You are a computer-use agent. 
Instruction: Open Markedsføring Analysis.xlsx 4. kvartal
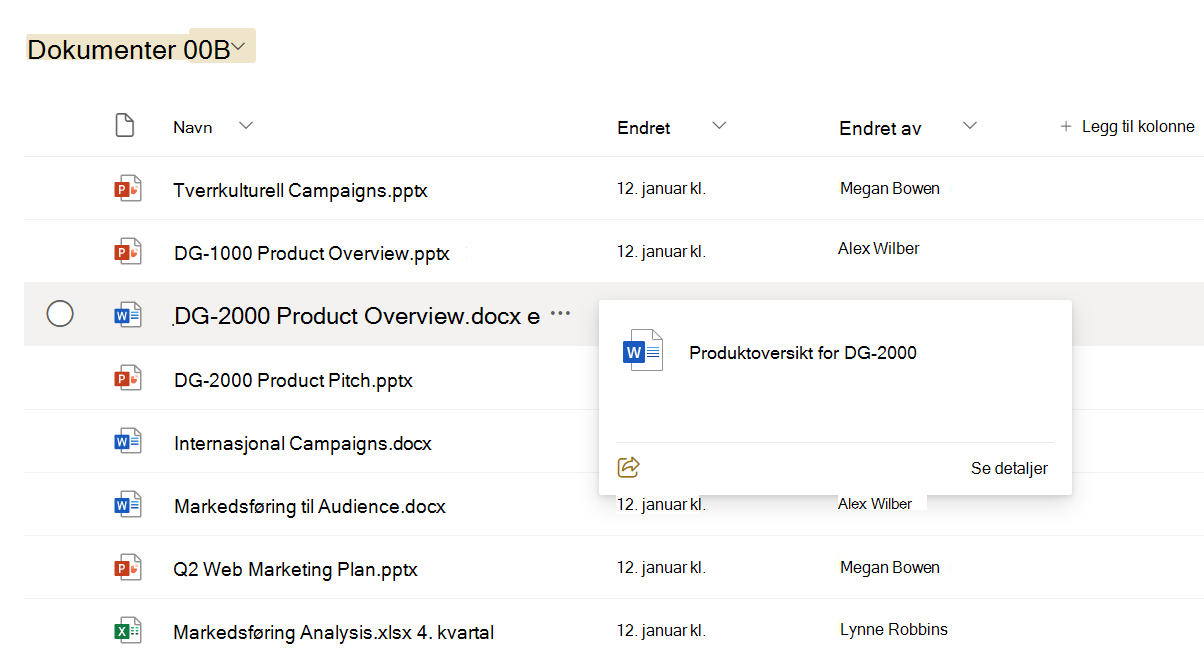tap(334, 632)
